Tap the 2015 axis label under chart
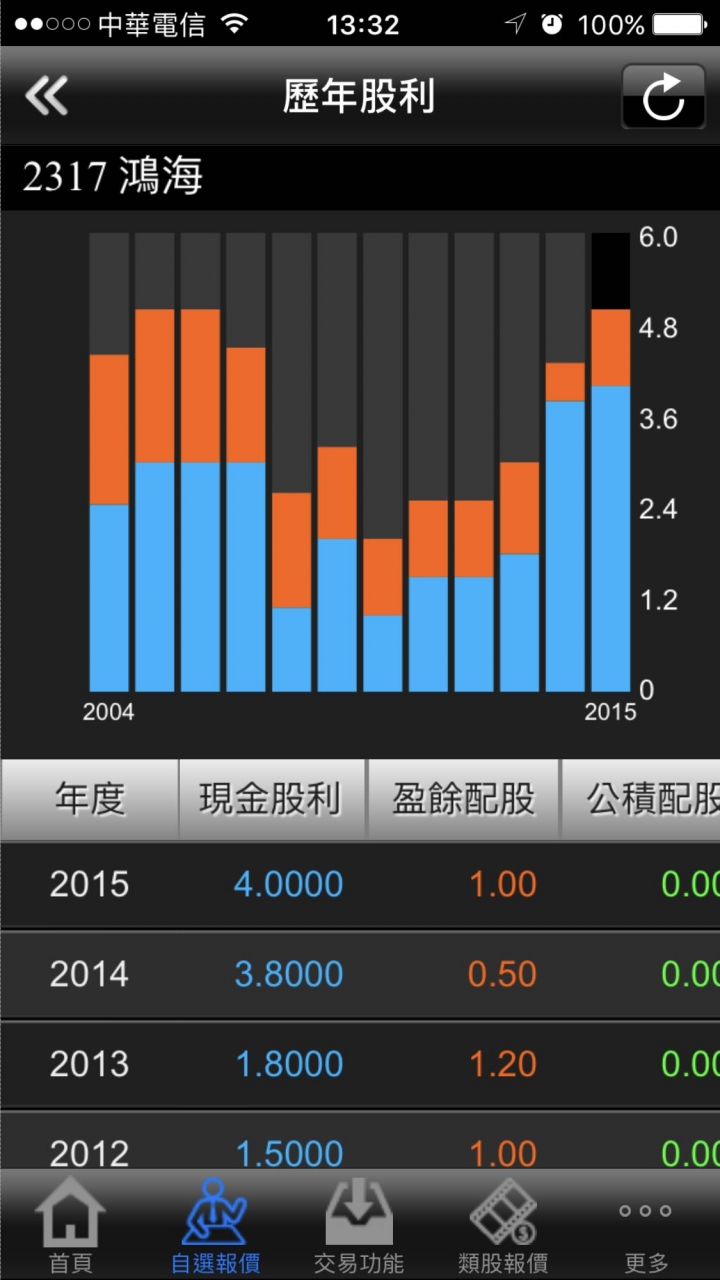The height and width of the screenshot is (1280, 720). coord(610,712)
